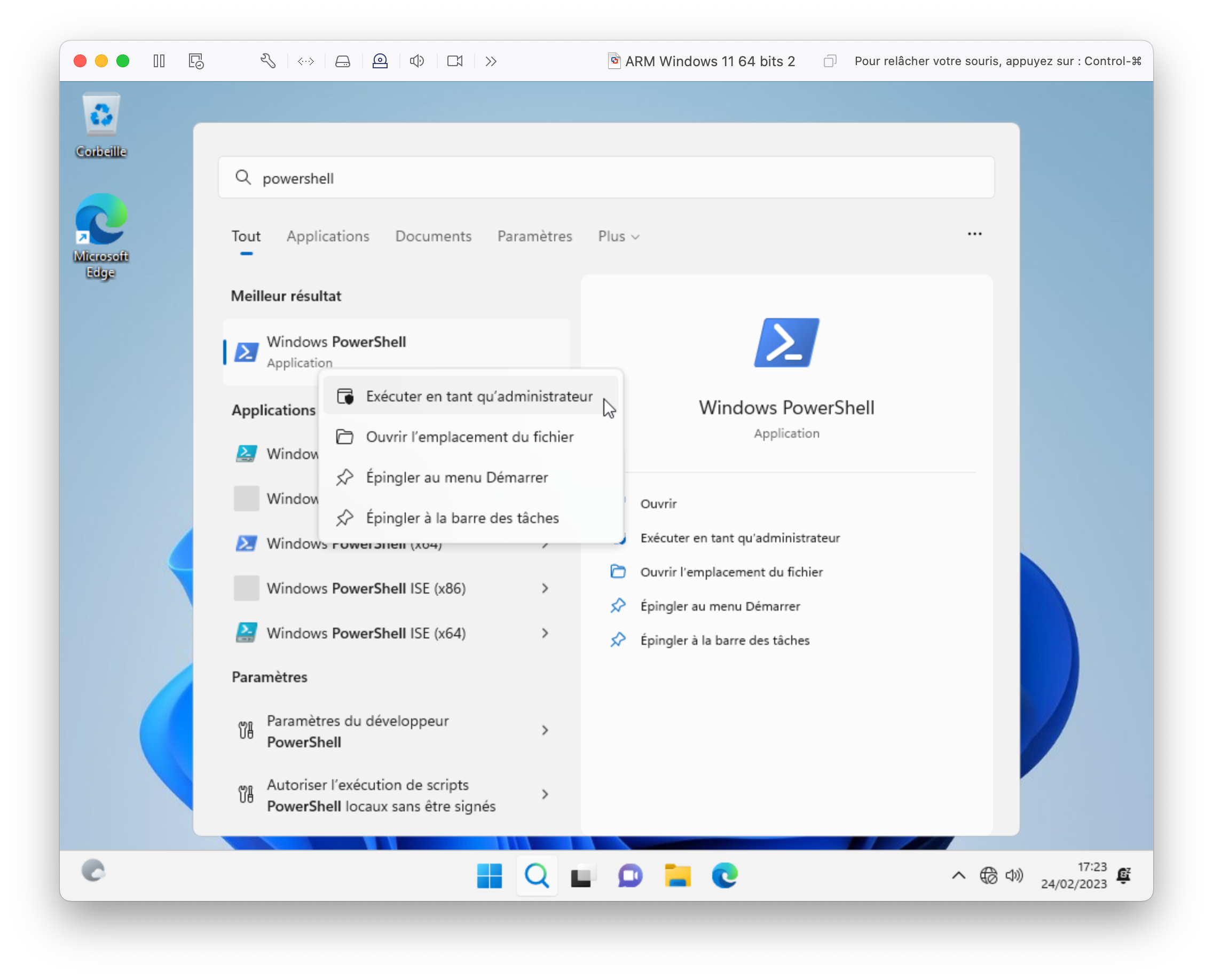The image size is (1213, 980).
Task: Open the Windows Start button
Action: point(490,875)
